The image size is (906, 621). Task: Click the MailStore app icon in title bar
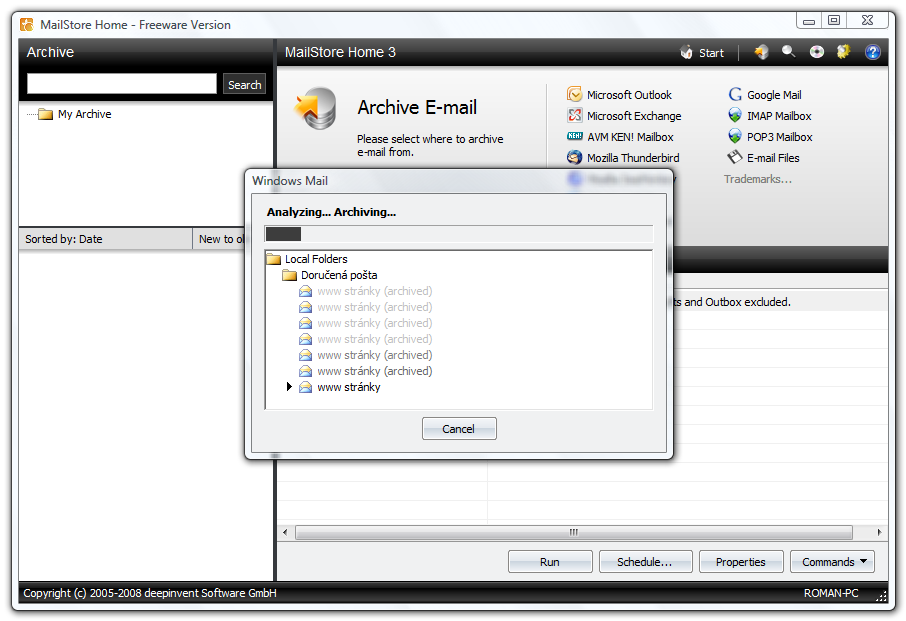point(27,24)
